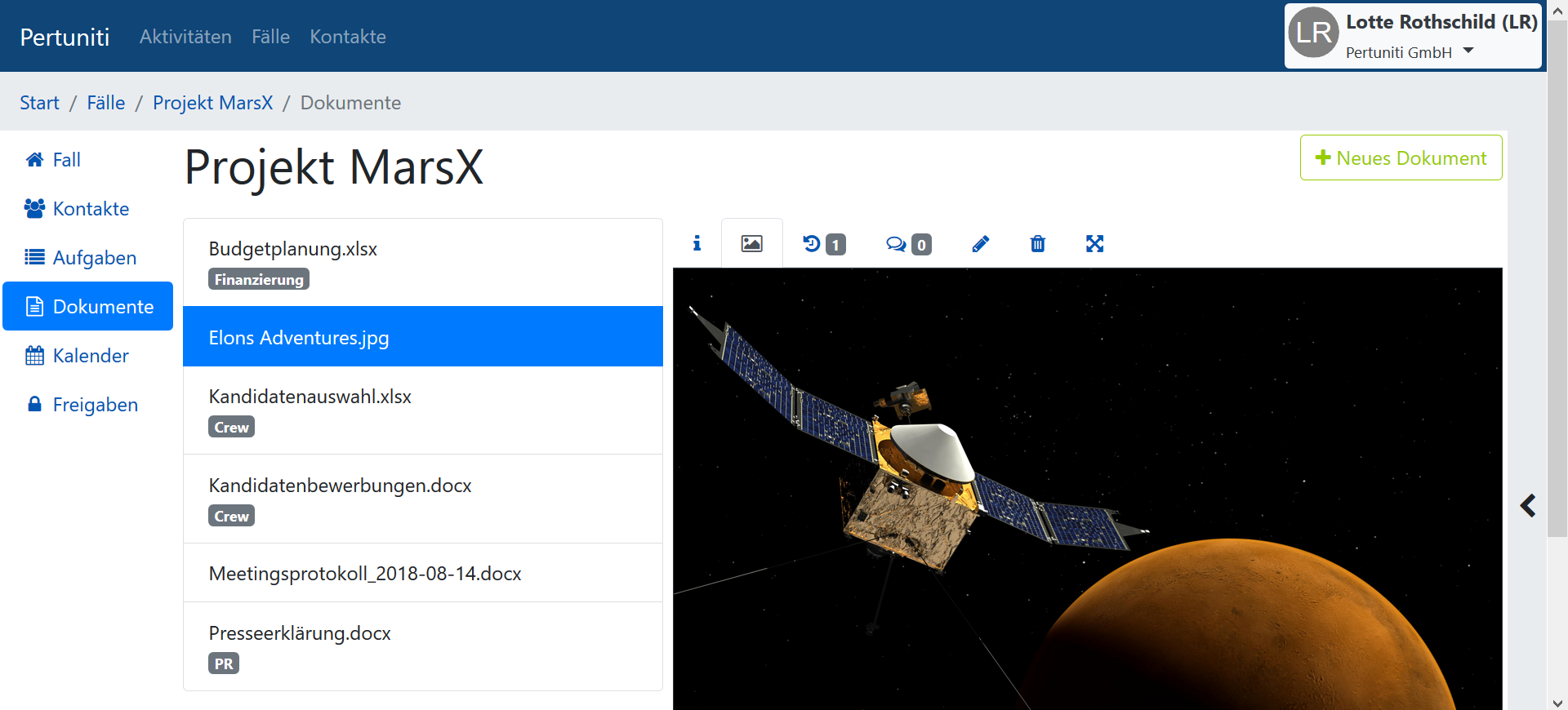This screenshot has width=1568, height=710.
Task: Click the pencil edit icon
Action: 980,244
